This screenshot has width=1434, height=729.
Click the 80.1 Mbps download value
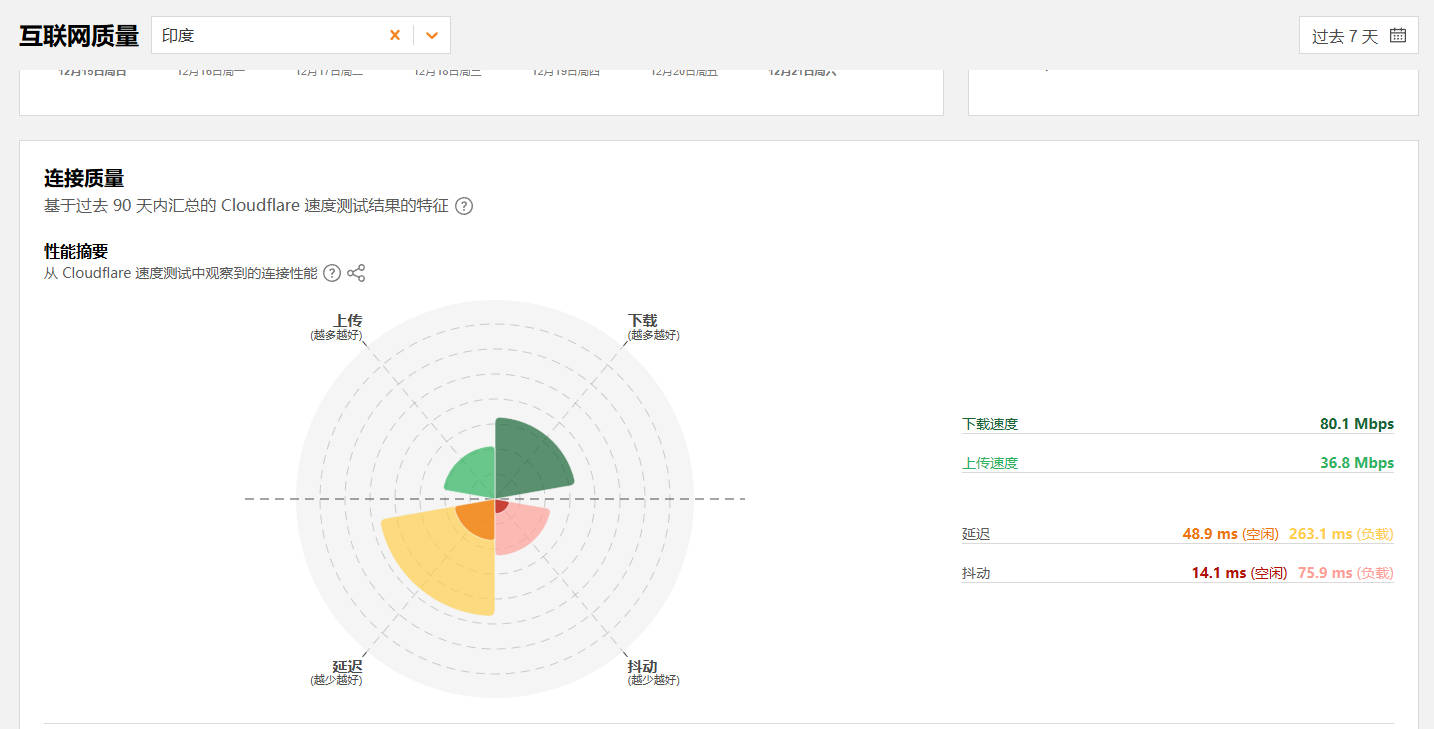pyautogui.click(x=1357, y=424)
